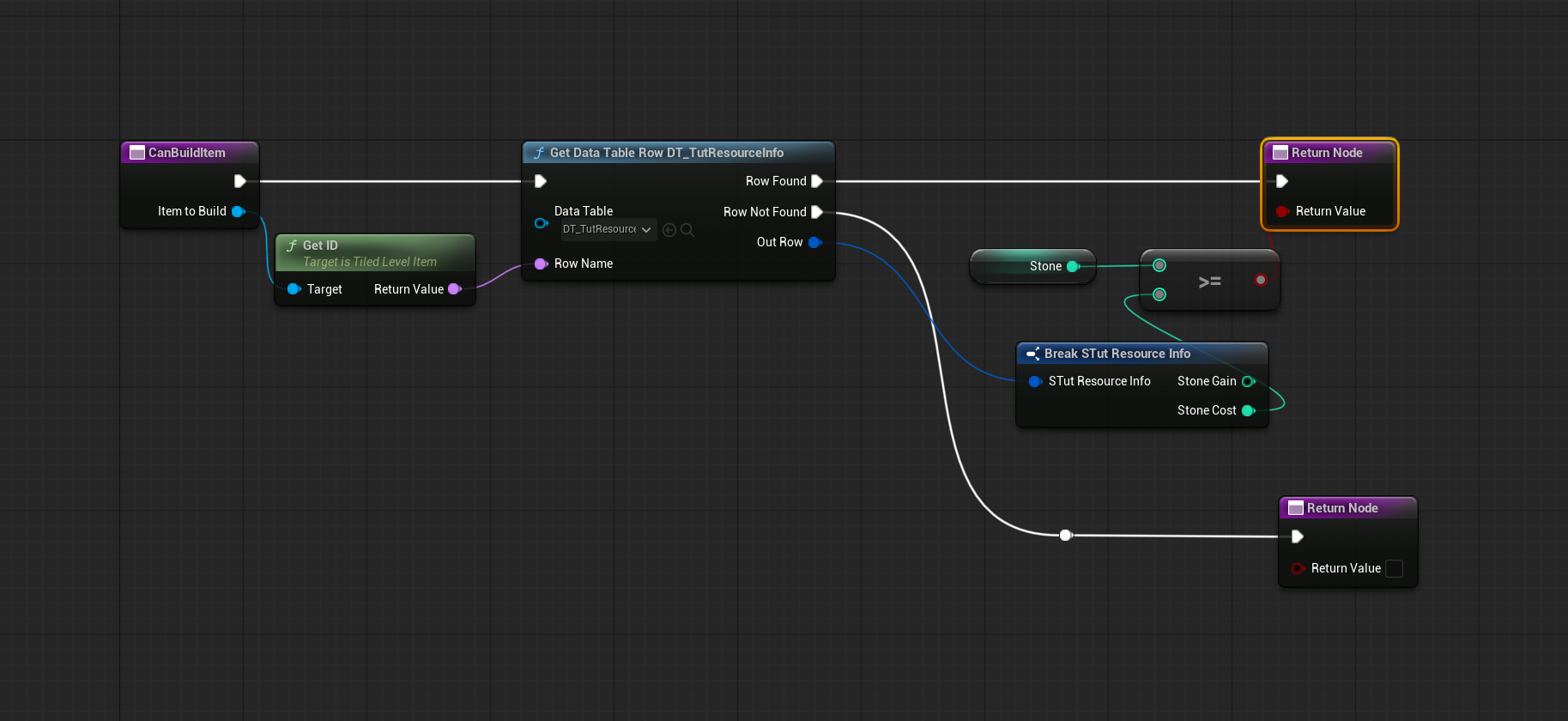Click the Row Found execution pin
1568x721 pixels.
coord(817,181)
